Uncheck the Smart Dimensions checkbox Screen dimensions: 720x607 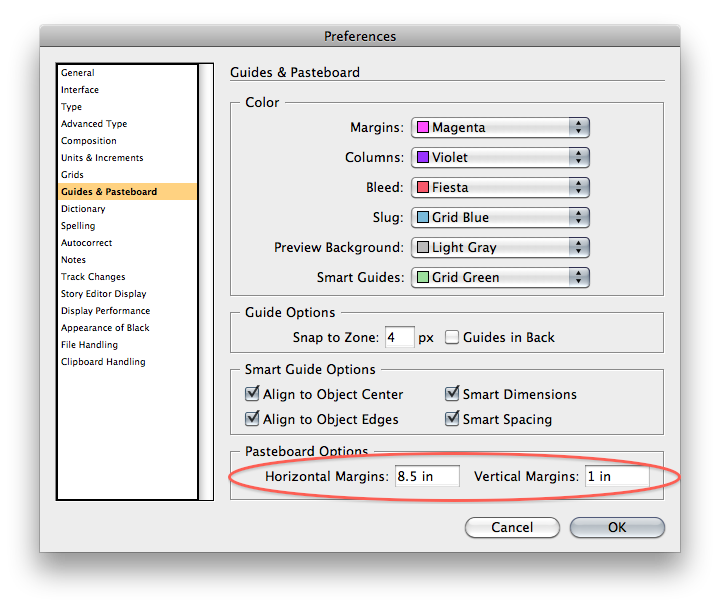point(452,393)
